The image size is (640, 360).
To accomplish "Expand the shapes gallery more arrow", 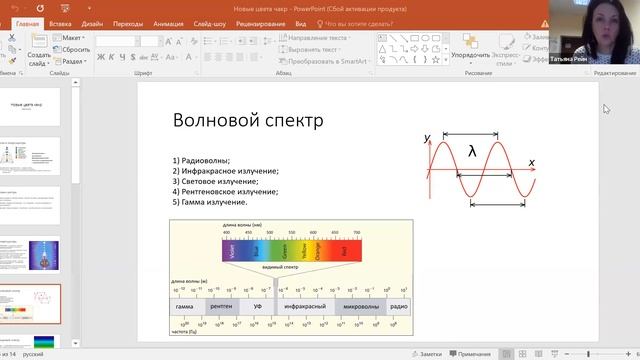I will pos(446,60).
